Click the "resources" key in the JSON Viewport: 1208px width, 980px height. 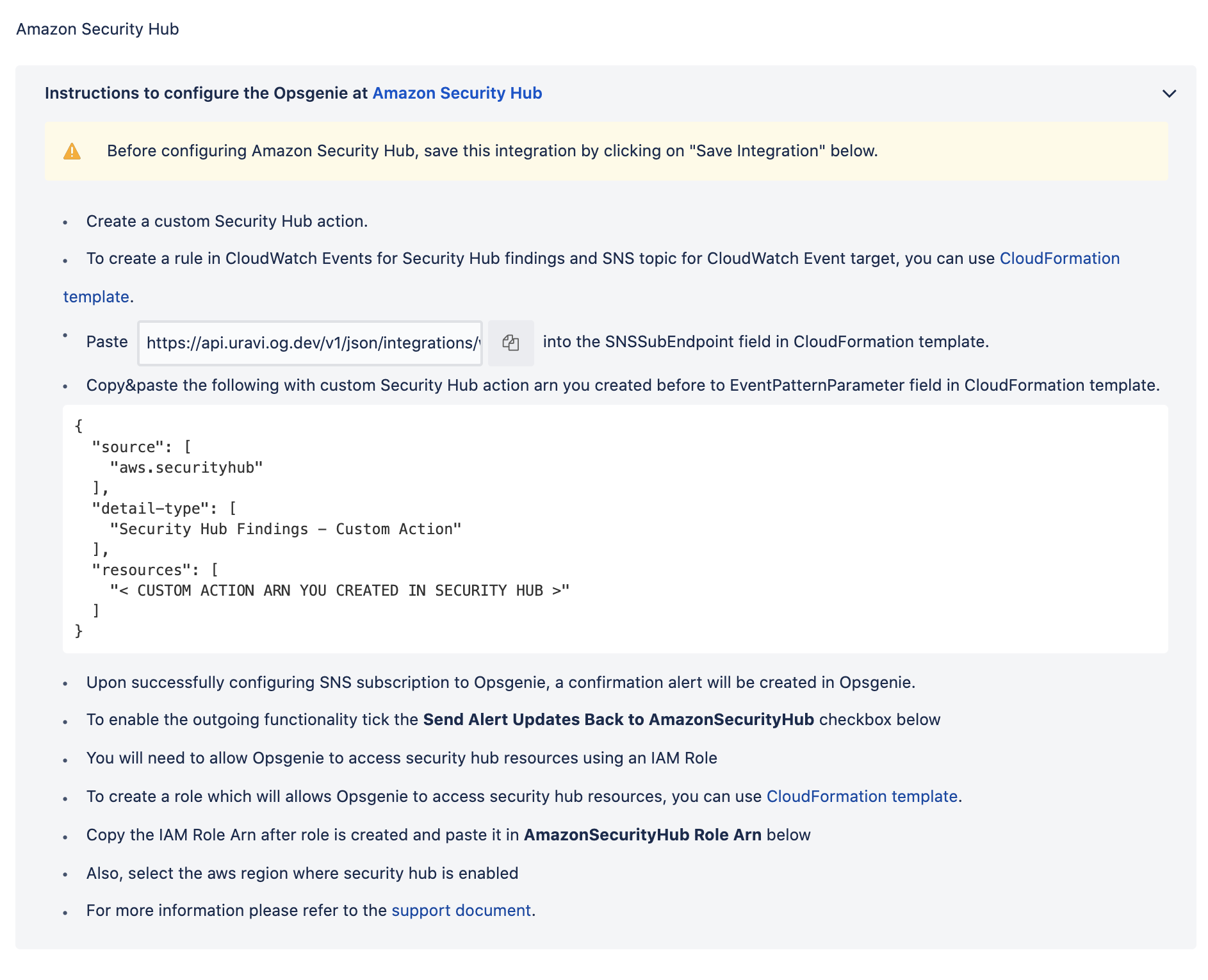click(x=142, y=570)
